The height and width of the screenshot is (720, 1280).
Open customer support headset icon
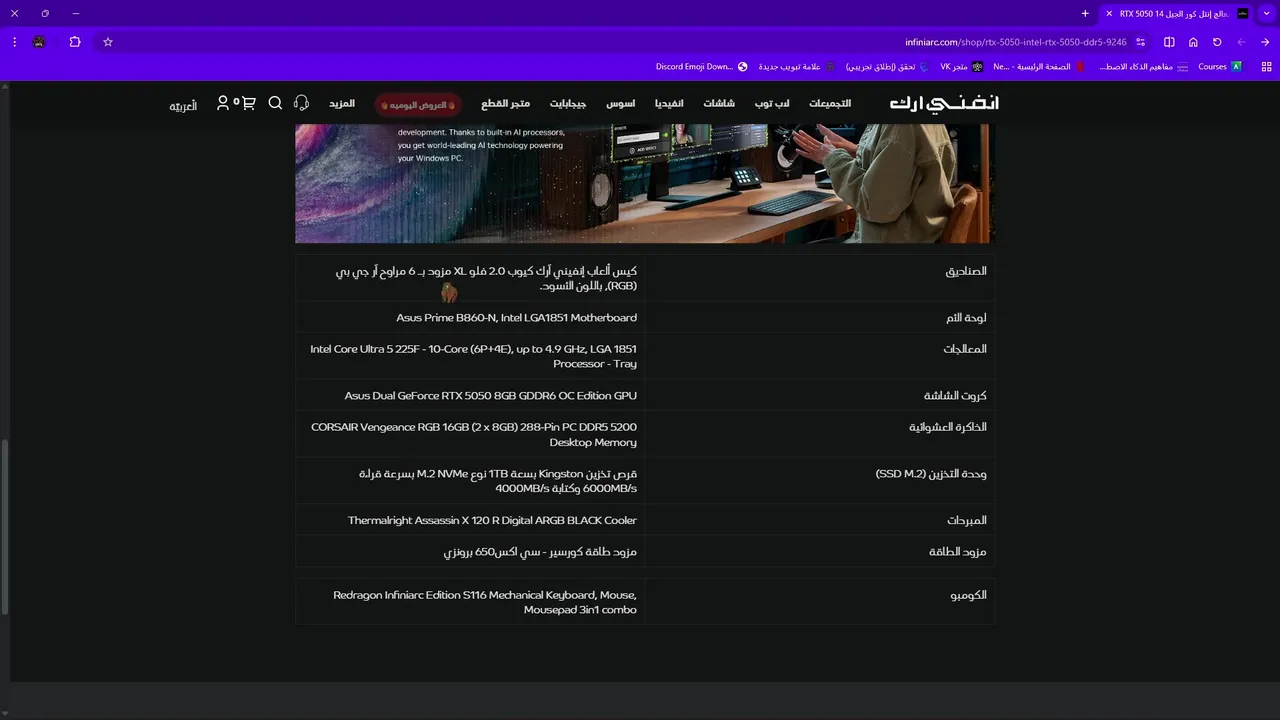coord(301,103)
